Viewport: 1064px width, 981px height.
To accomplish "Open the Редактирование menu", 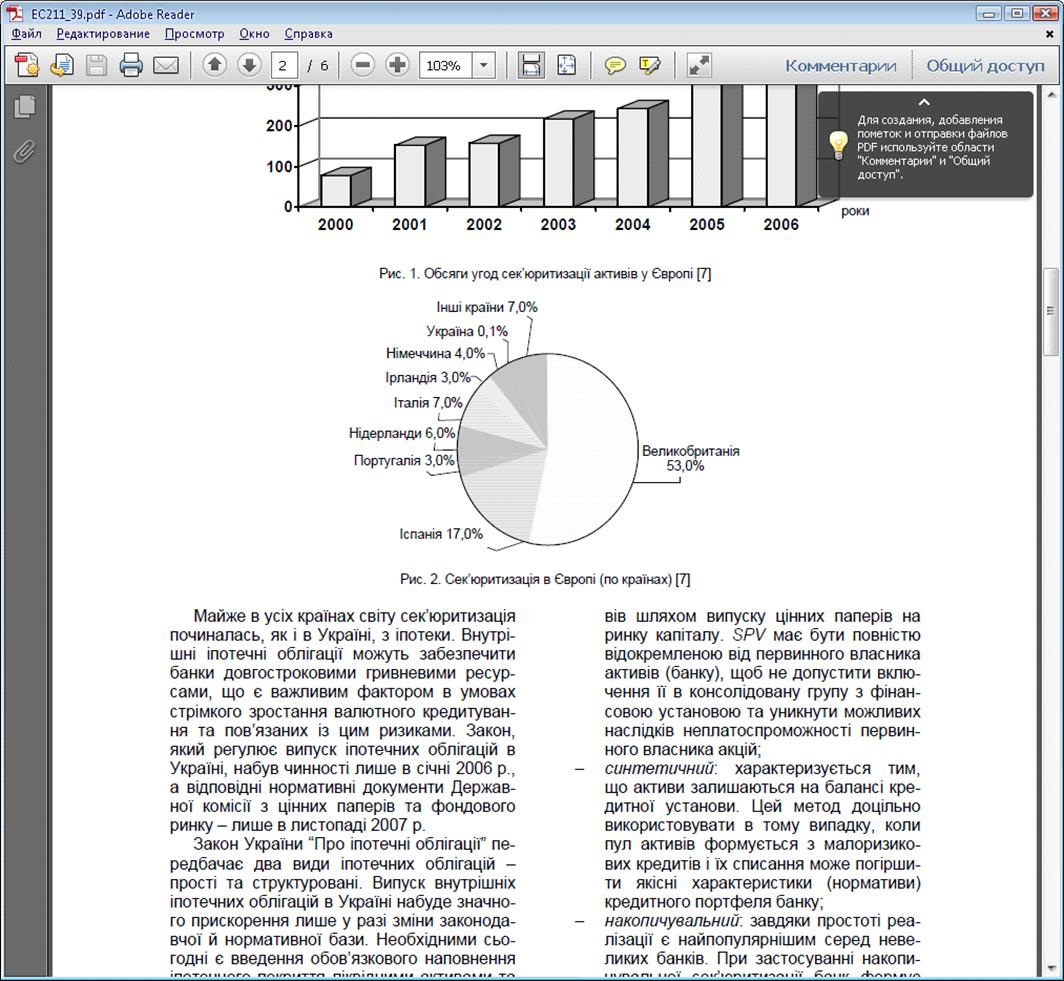I will pos(103,33).
